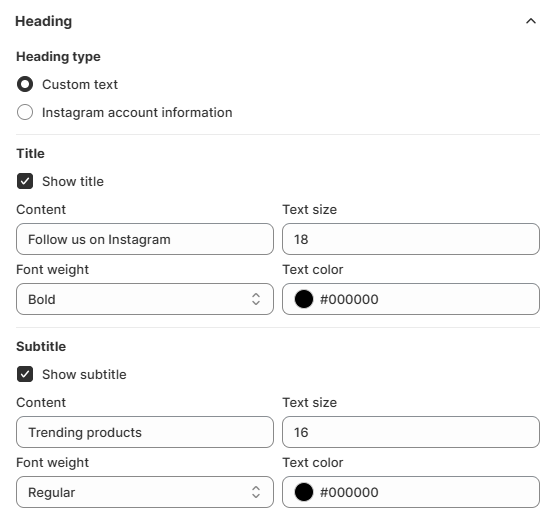Open the subtitle text color black swatch
This screenshot has width=557, height=526.
(304, 492)
